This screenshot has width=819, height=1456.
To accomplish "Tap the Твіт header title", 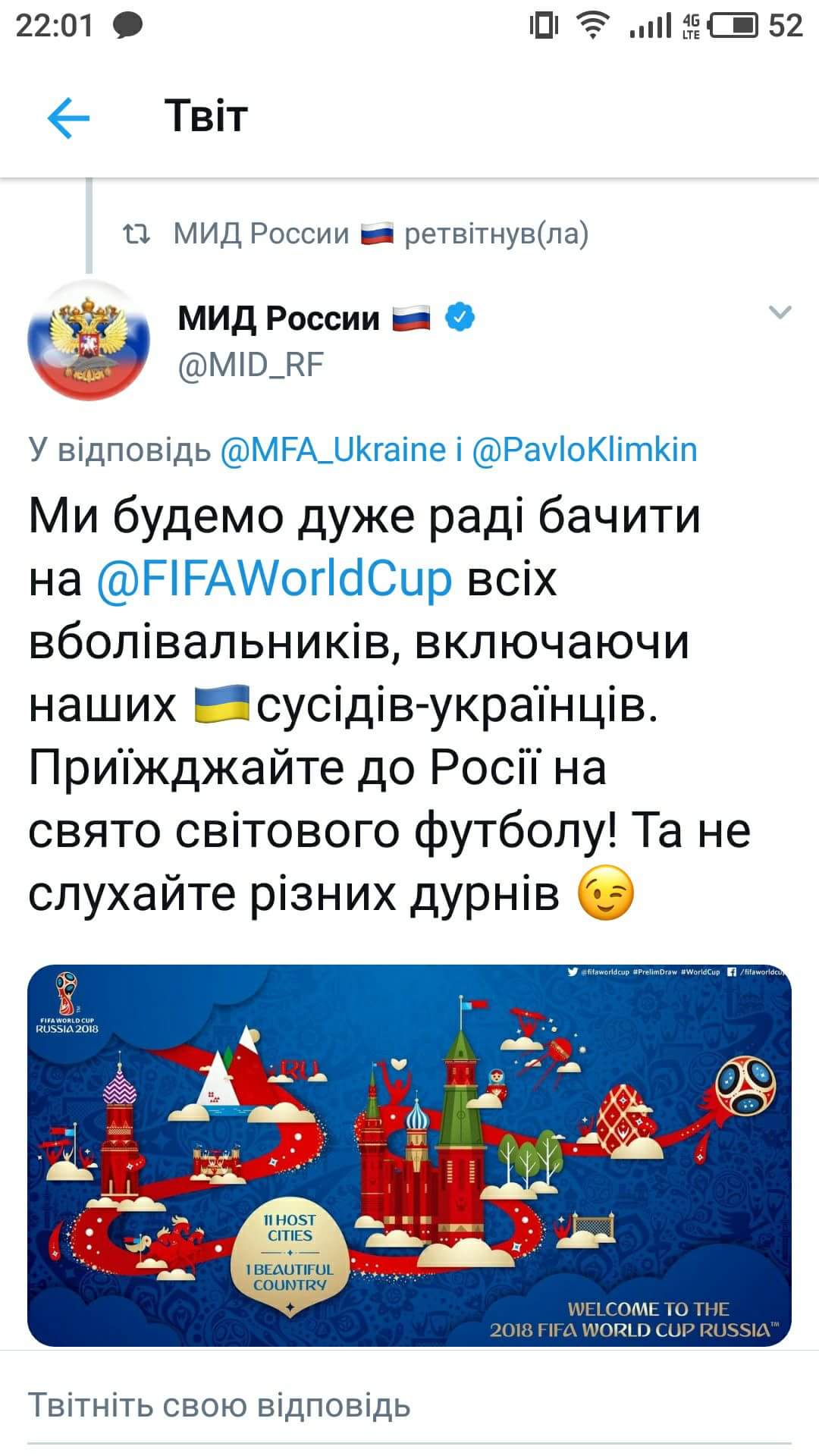I will tap(206, 117).
